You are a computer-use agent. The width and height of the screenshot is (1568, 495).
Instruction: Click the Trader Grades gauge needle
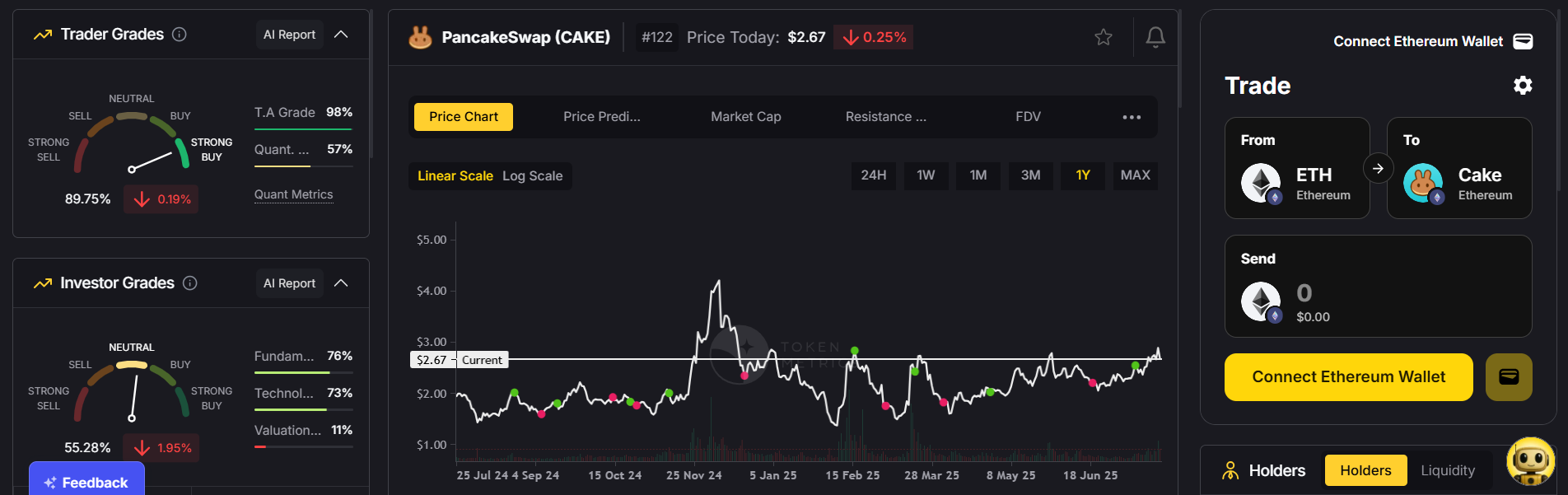pos(152,161)
